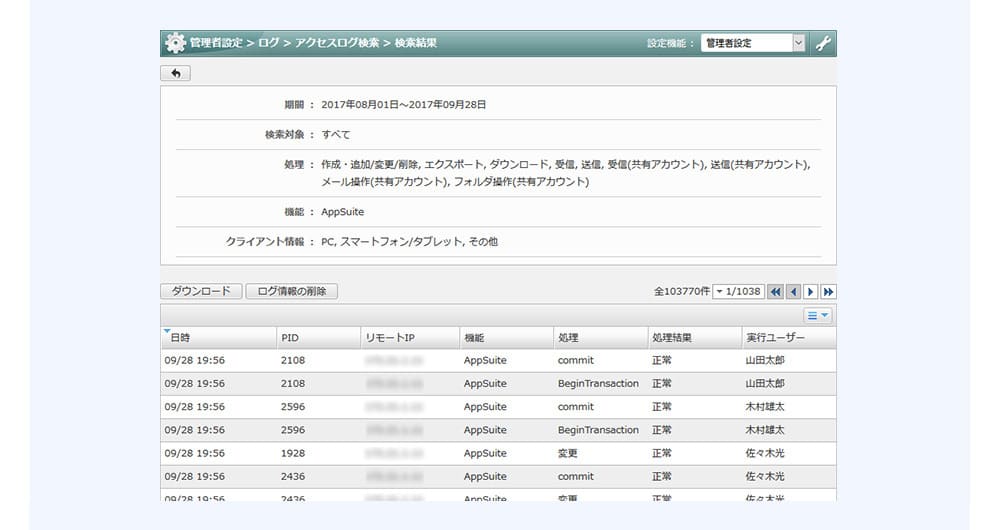Select the first commit log row
The width and height of the screenshot is (1000, 530).
[498, 360]
